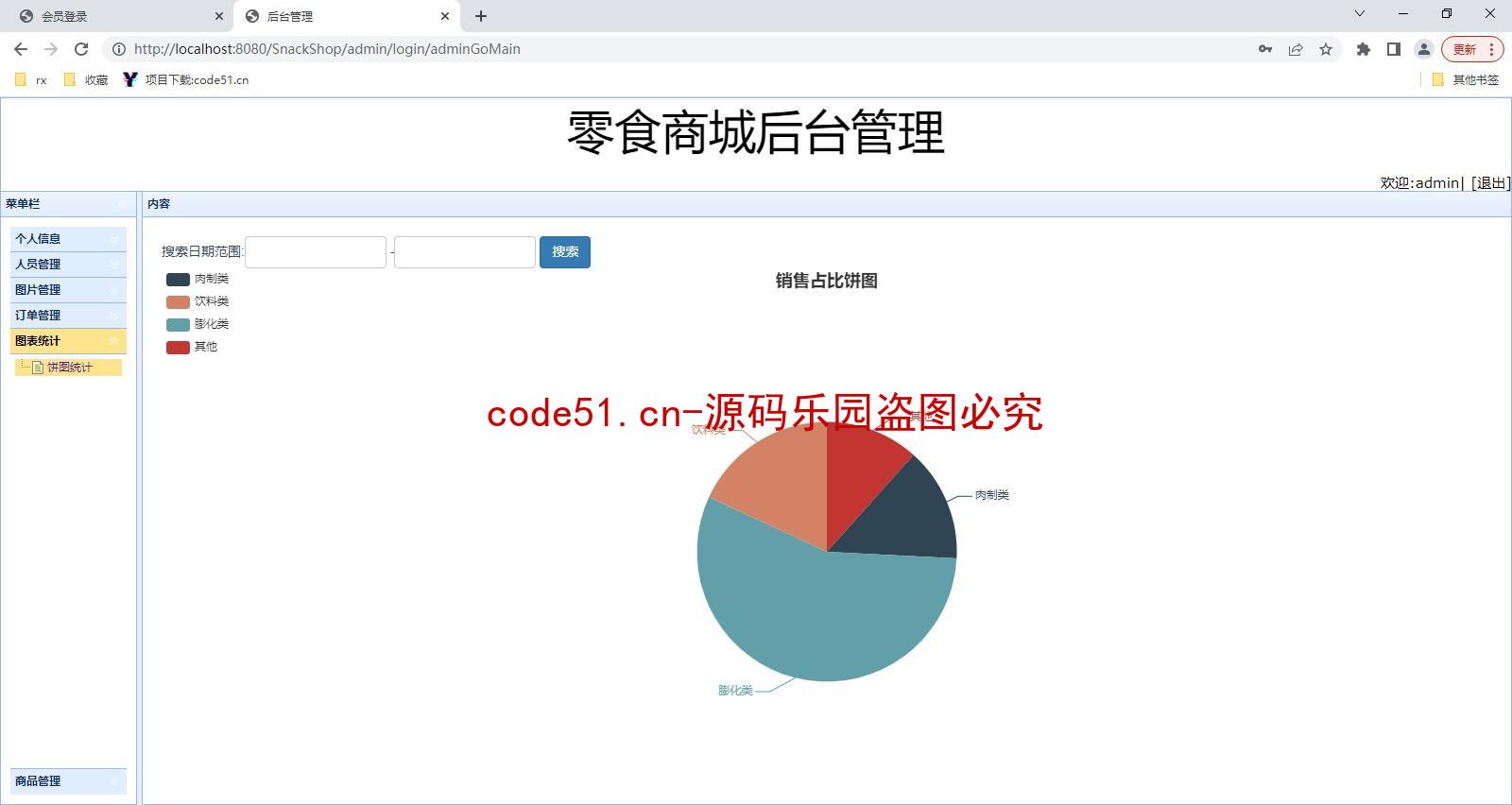Open the saved passwords key icon
1512x805 pixels.
pos(1265,49)
